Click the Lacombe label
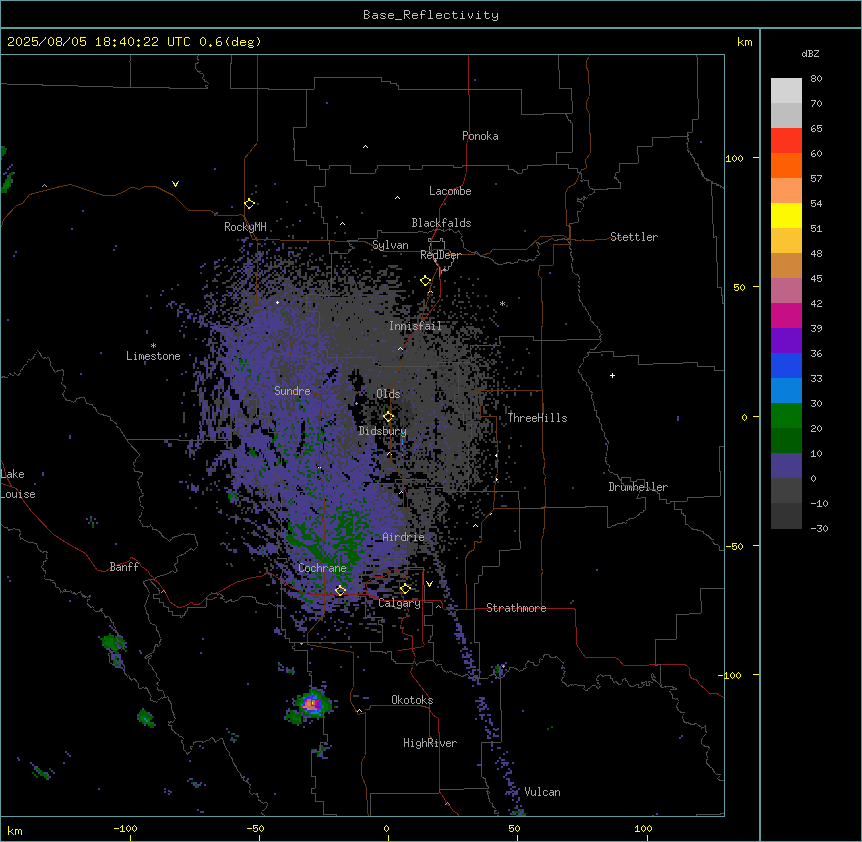The height and width of the screenshot is (842, 862). (x=450, y=191)
